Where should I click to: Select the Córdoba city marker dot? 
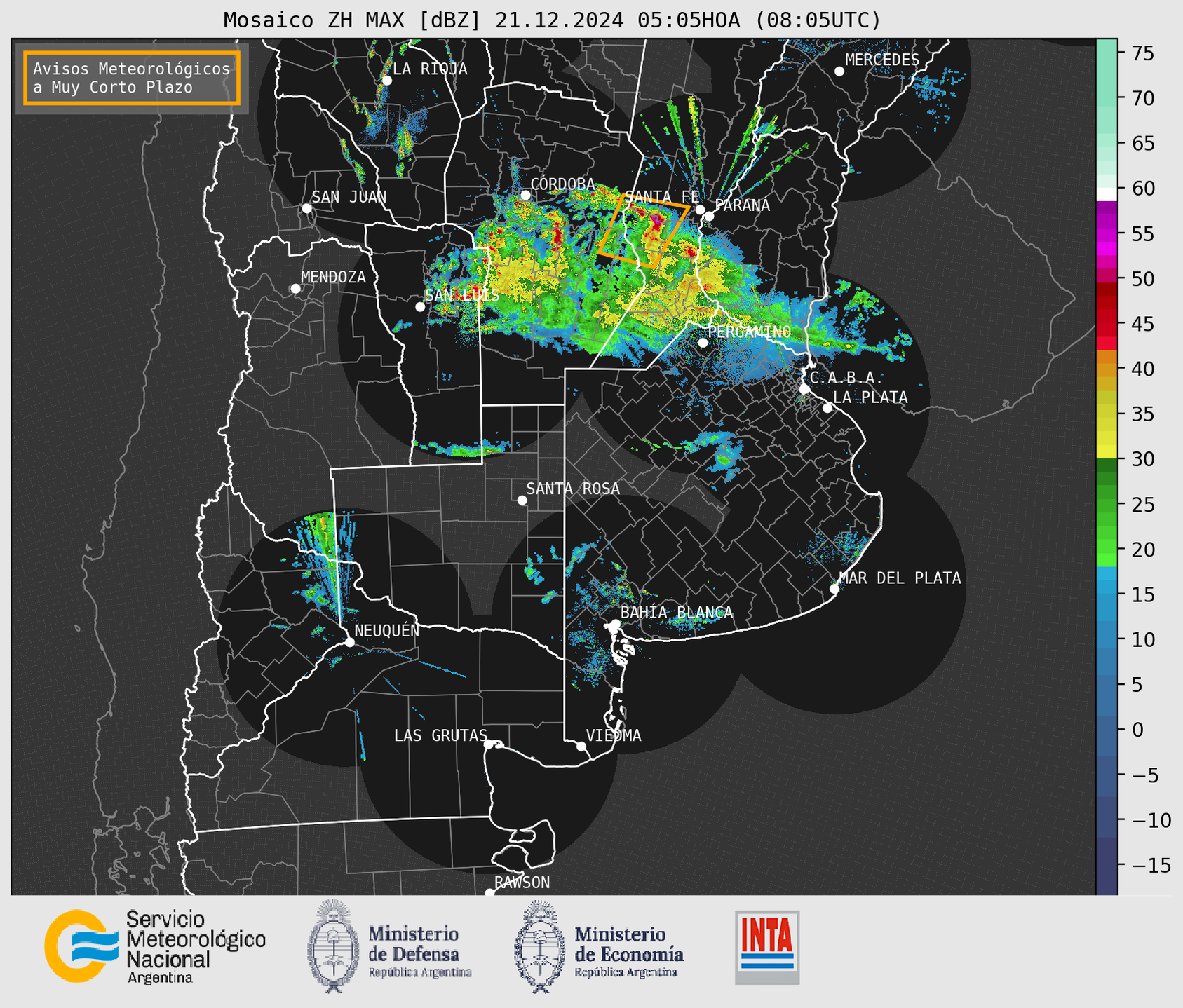click(525, 195)
